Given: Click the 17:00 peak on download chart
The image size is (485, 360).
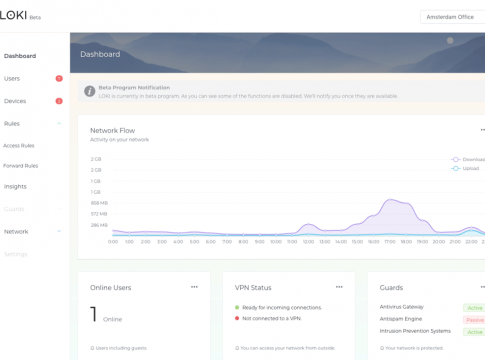Looking at the screenshot, I should (x=390, y=200).
